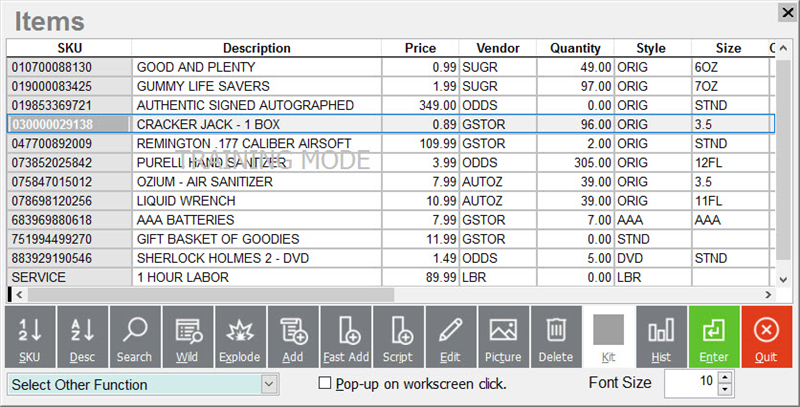Open the Wild search tool
The image size is (800, 407).
188,337
